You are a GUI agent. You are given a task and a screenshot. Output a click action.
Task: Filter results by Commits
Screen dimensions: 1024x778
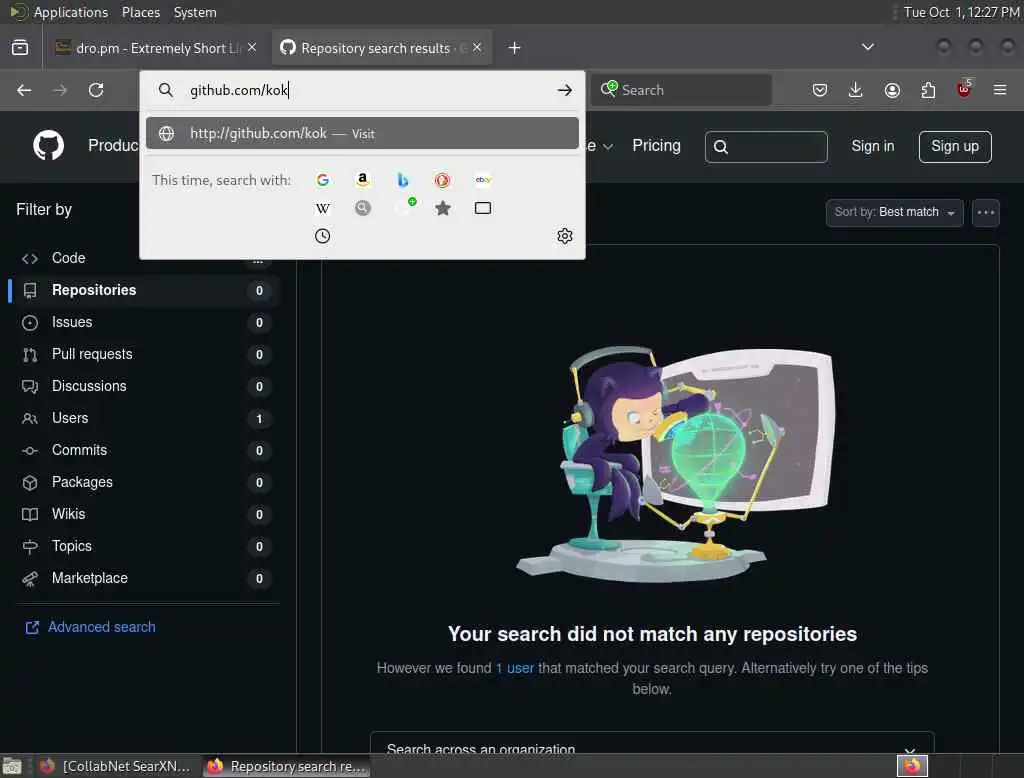point(144,450)
